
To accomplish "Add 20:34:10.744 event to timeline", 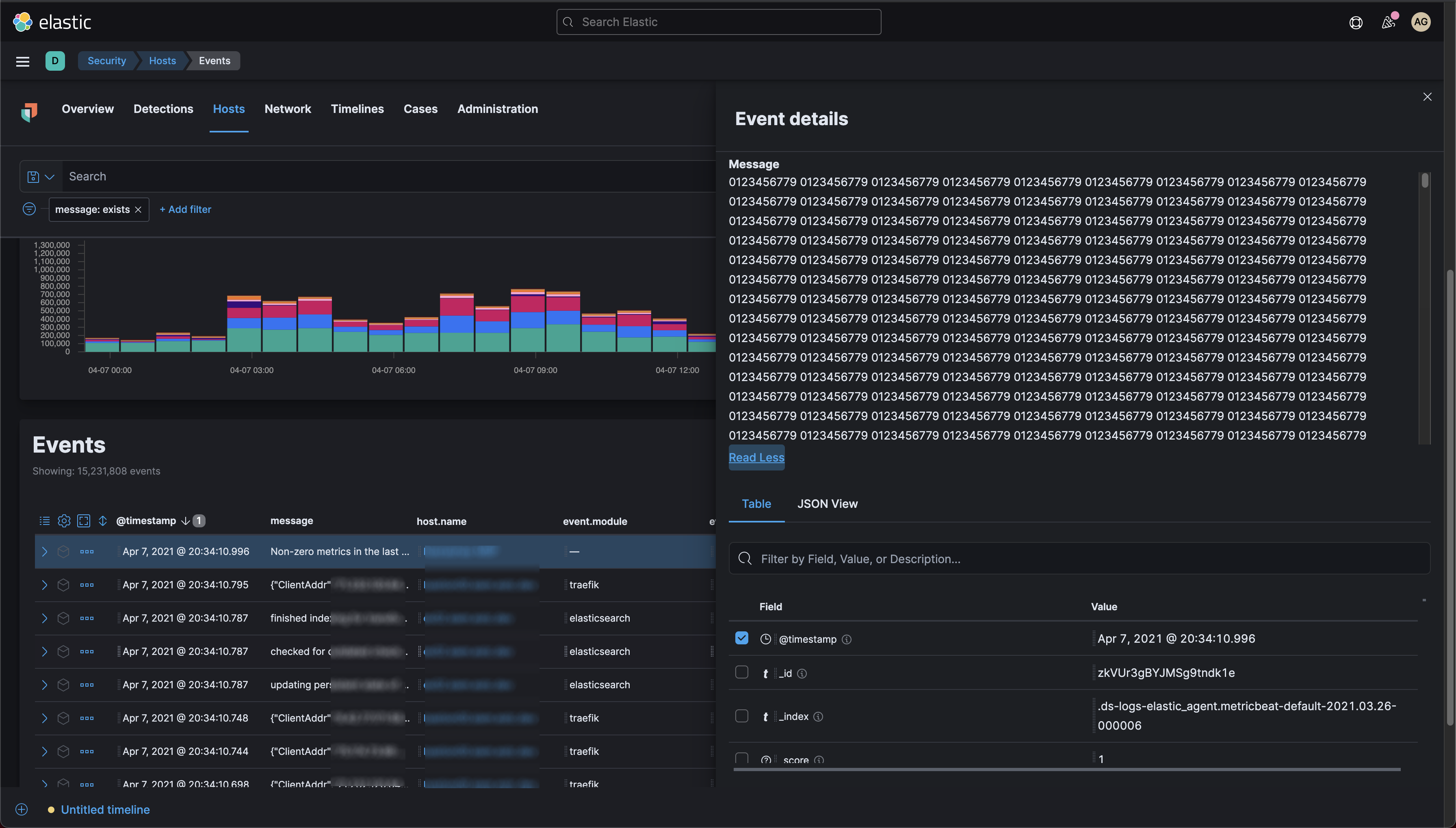I will point(63,751).
